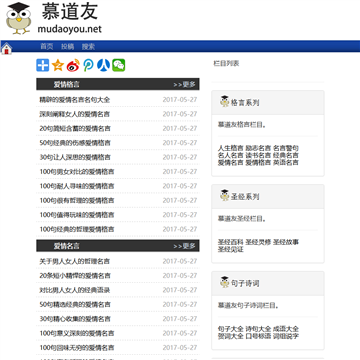The height and width of the screenshot is (360, 360).
Task: Click the owl icon beside 圣经系列
Action: coord(225,195)
